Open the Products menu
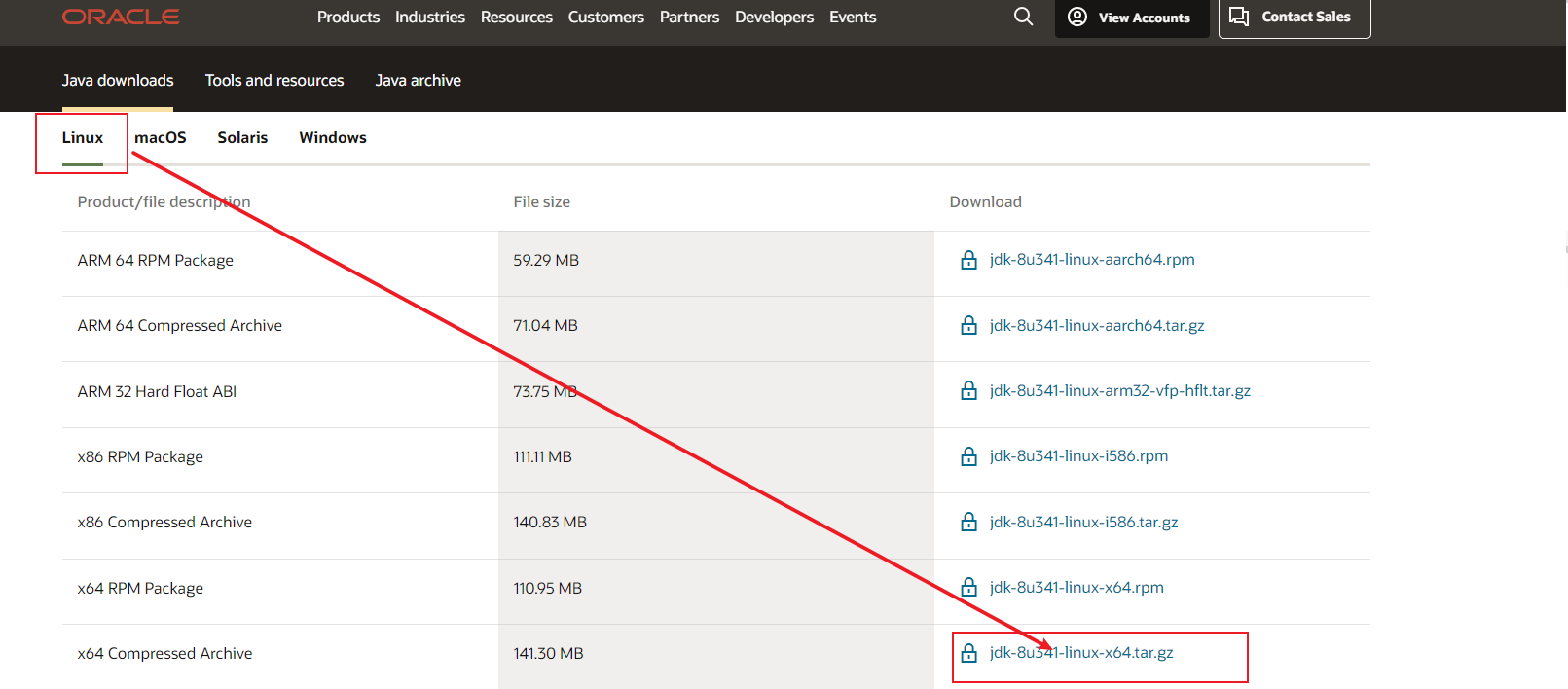 pos(348,17)
